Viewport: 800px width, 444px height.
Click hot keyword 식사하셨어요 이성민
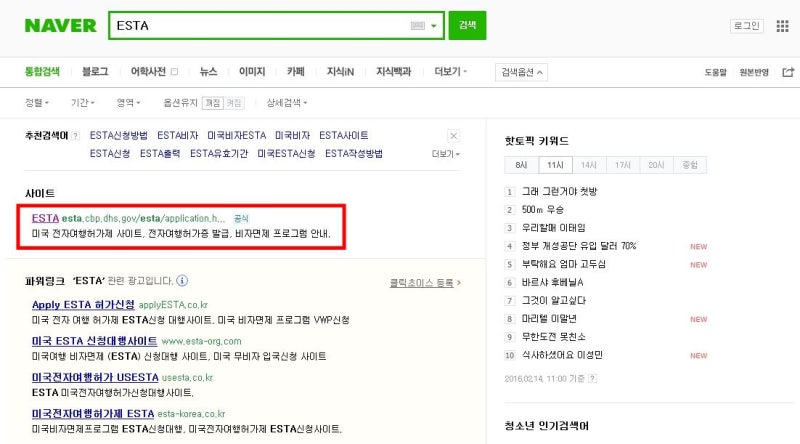(562, 355)
